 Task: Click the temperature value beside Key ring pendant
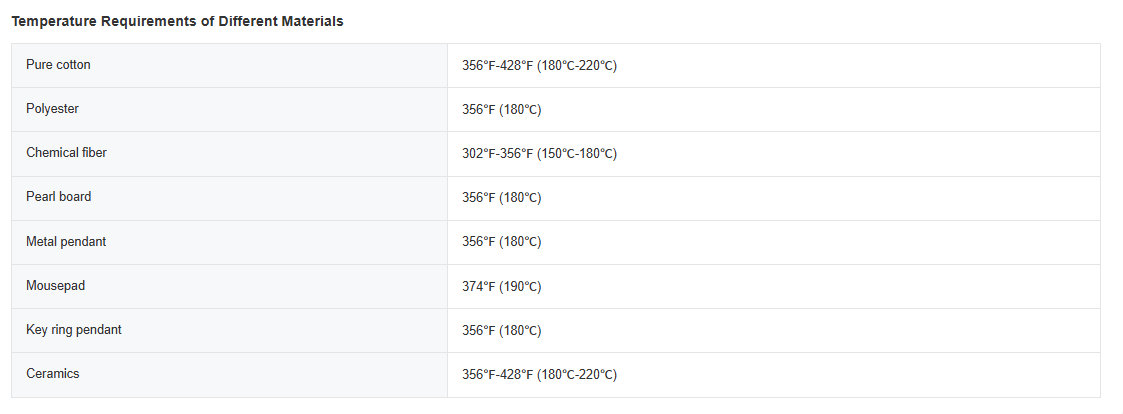pyautogui.click(x=501, y=331)
